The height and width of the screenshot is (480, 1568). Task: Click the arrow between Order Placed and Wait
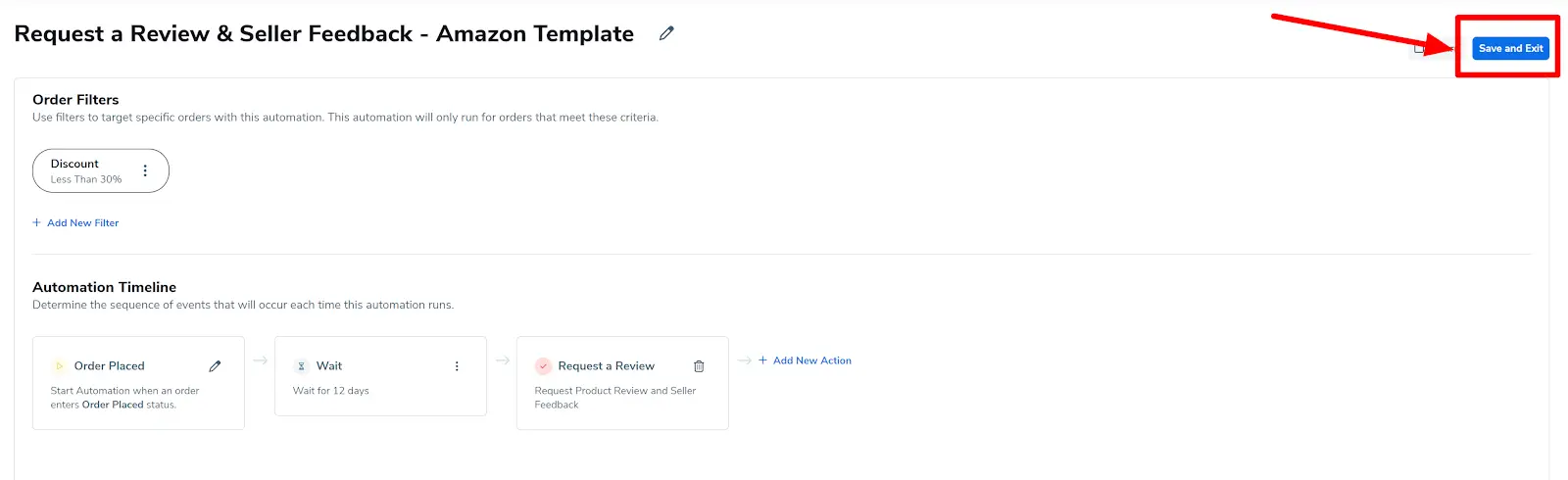pos(260,360)
